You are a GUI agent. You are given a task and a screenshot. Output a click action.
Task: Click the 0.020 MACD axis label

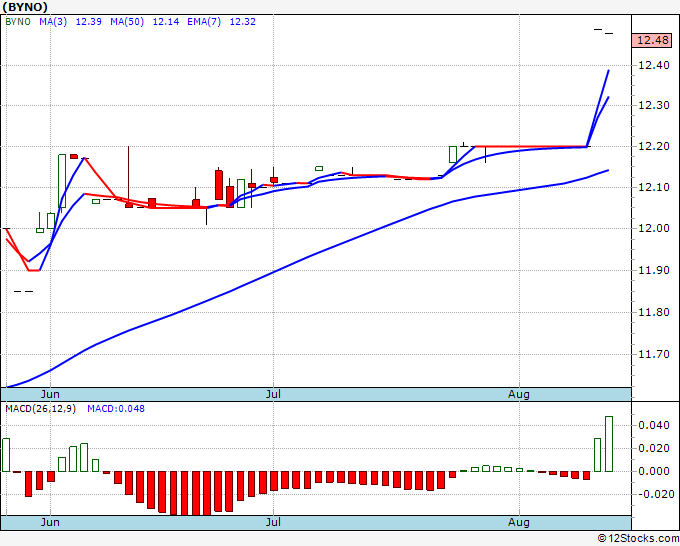[654, 448]
